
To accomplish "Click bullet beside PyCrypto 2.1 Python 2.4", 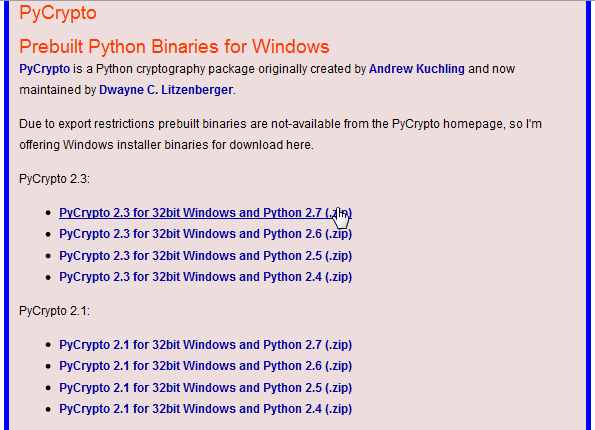I will [x=48, y=410].
